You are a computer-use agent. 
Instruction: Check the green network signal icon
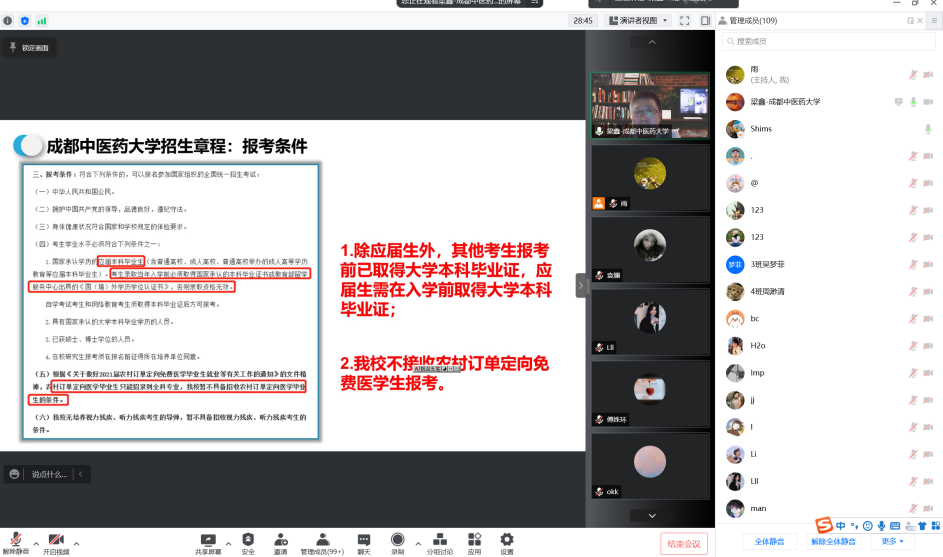coord(41,20)
